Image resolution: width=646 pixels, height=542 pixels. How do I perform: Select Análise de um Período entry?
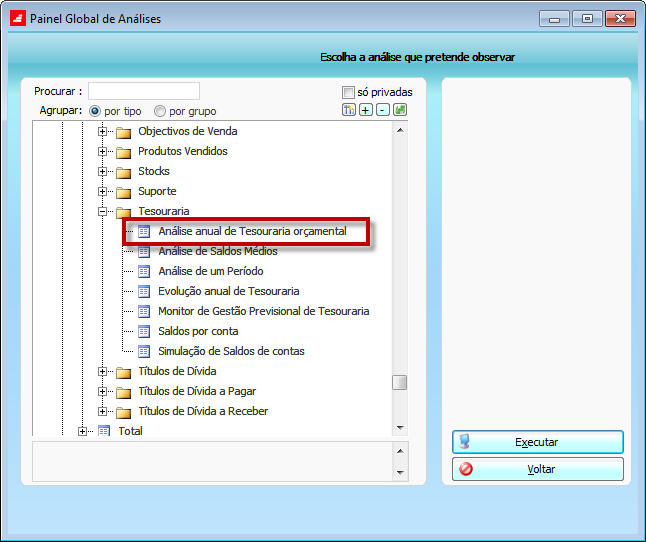(x=211, y=271)
